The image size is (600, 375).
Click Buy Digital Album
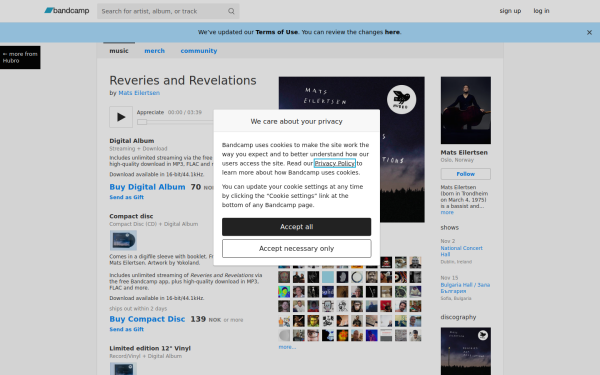tap(147, 187)
